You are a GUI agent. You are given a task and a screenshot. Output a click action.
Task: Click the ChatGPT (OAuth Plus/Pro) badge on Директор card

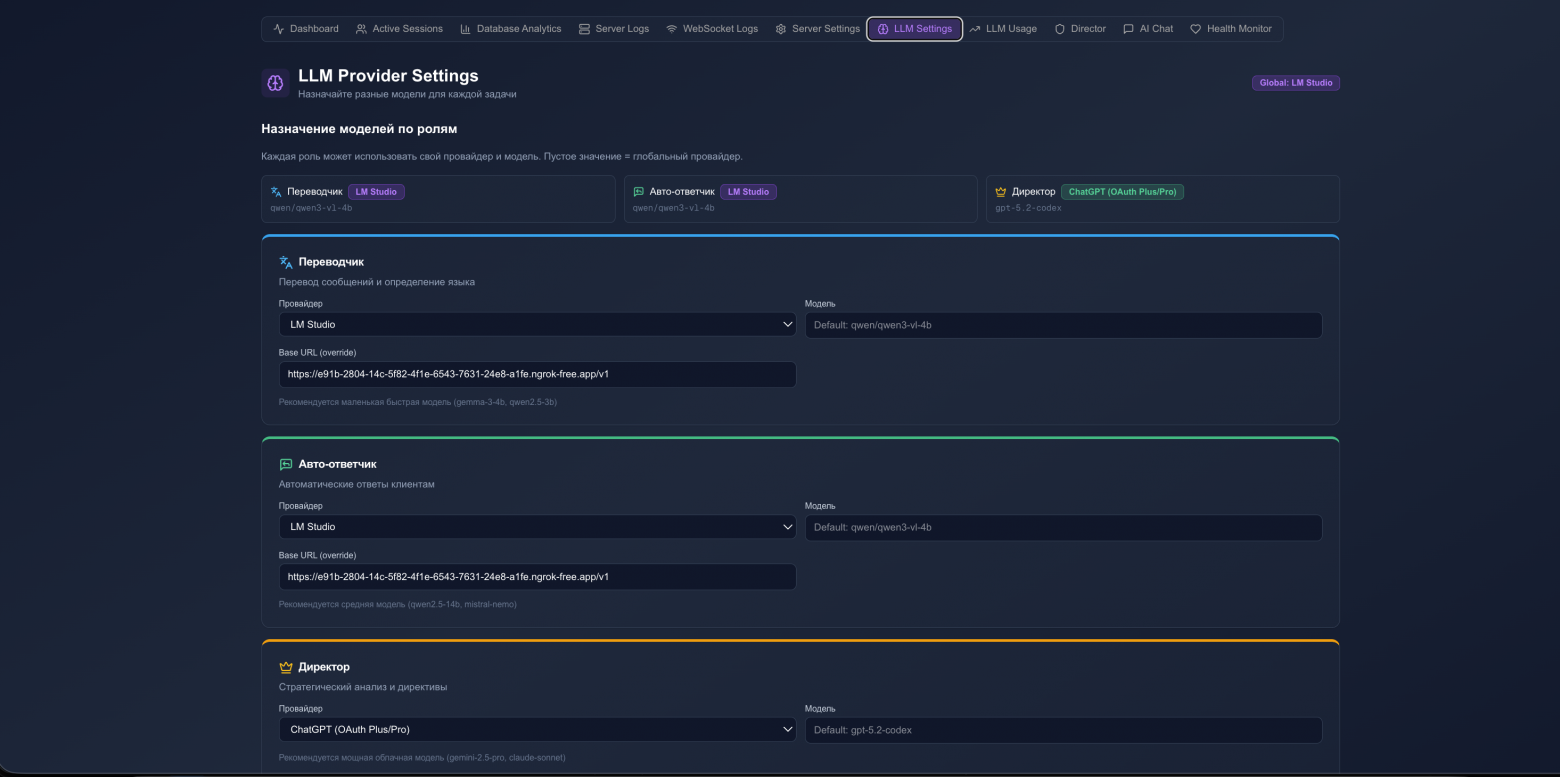tap(1123, 191)
